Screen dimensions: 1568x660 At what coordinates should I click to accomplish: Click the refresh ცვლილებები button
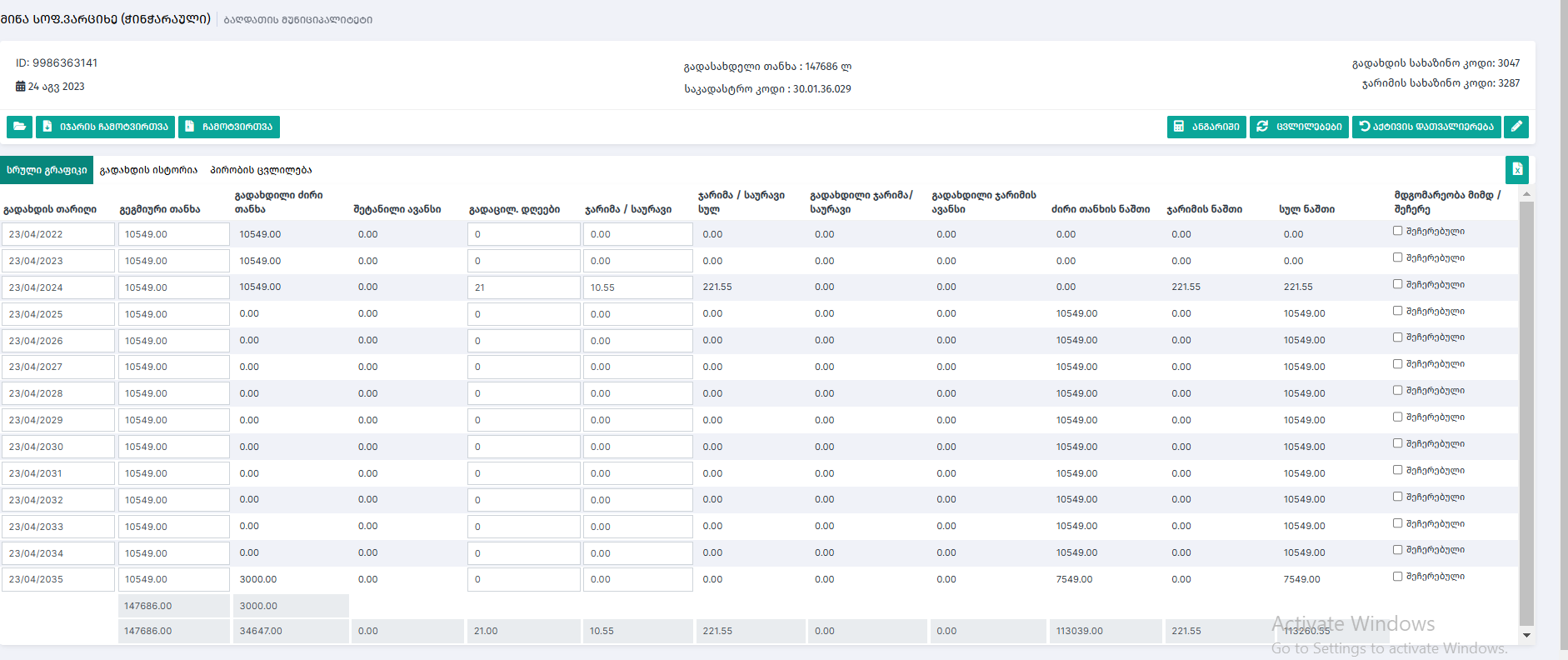[x=1299, y=127]
